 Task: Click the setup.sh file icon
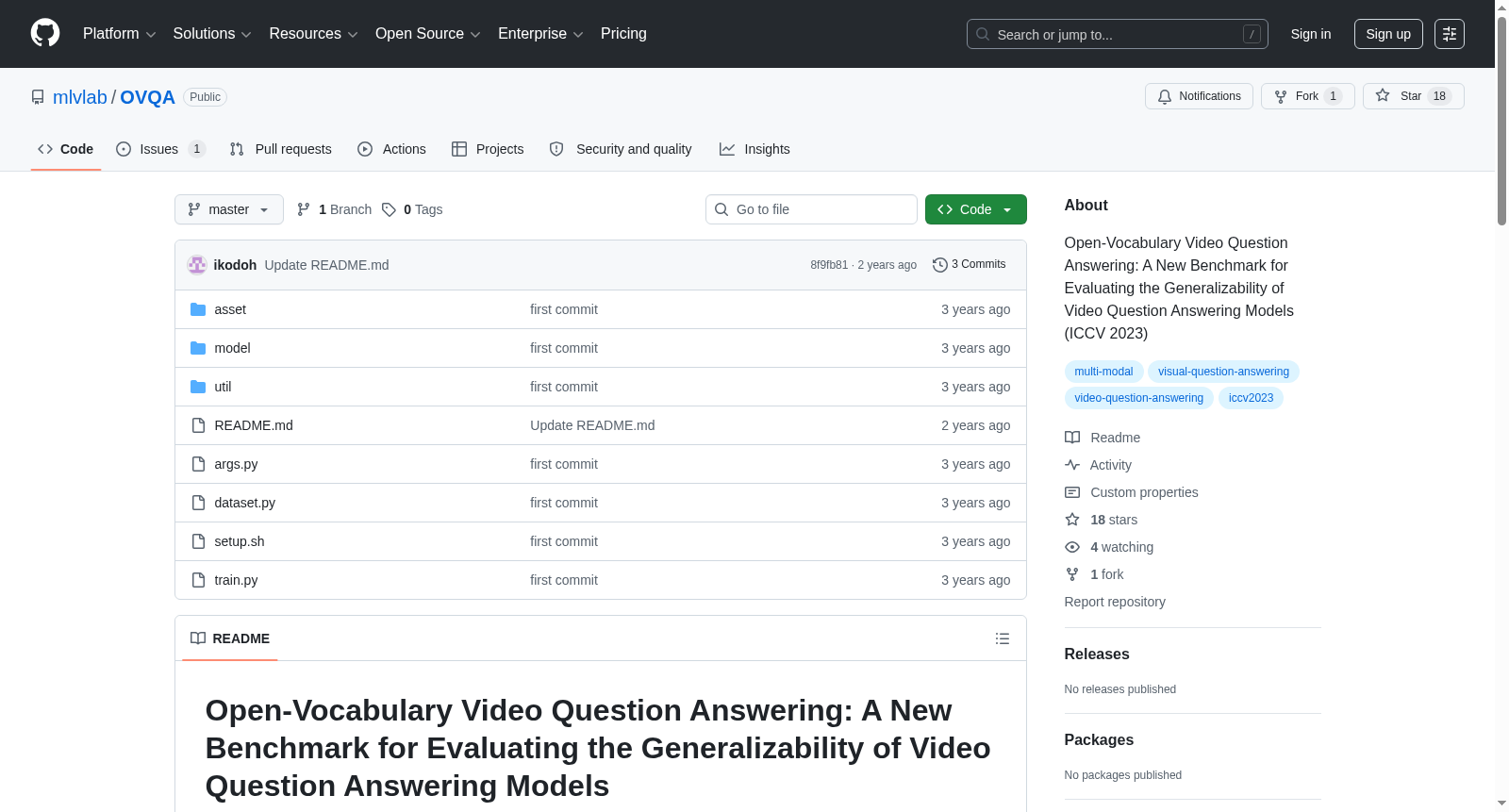click(x=198, y=541)
